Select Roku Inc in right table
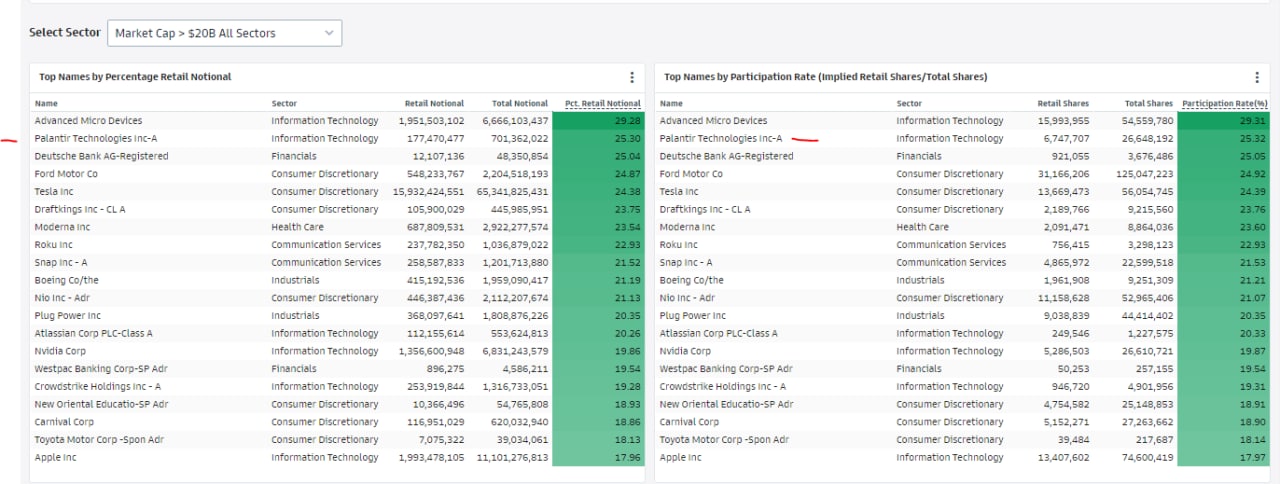 [x=679, y=245]
